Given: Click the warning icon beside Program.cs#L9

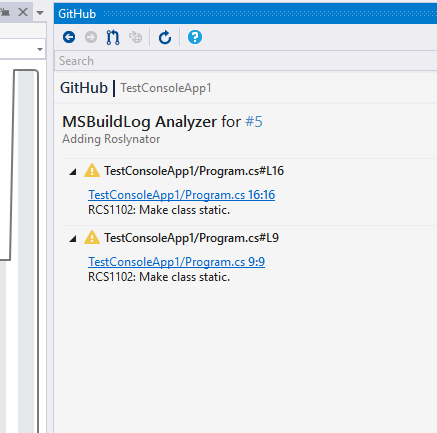Looking at the screenshot, I should tap(92, 237).
